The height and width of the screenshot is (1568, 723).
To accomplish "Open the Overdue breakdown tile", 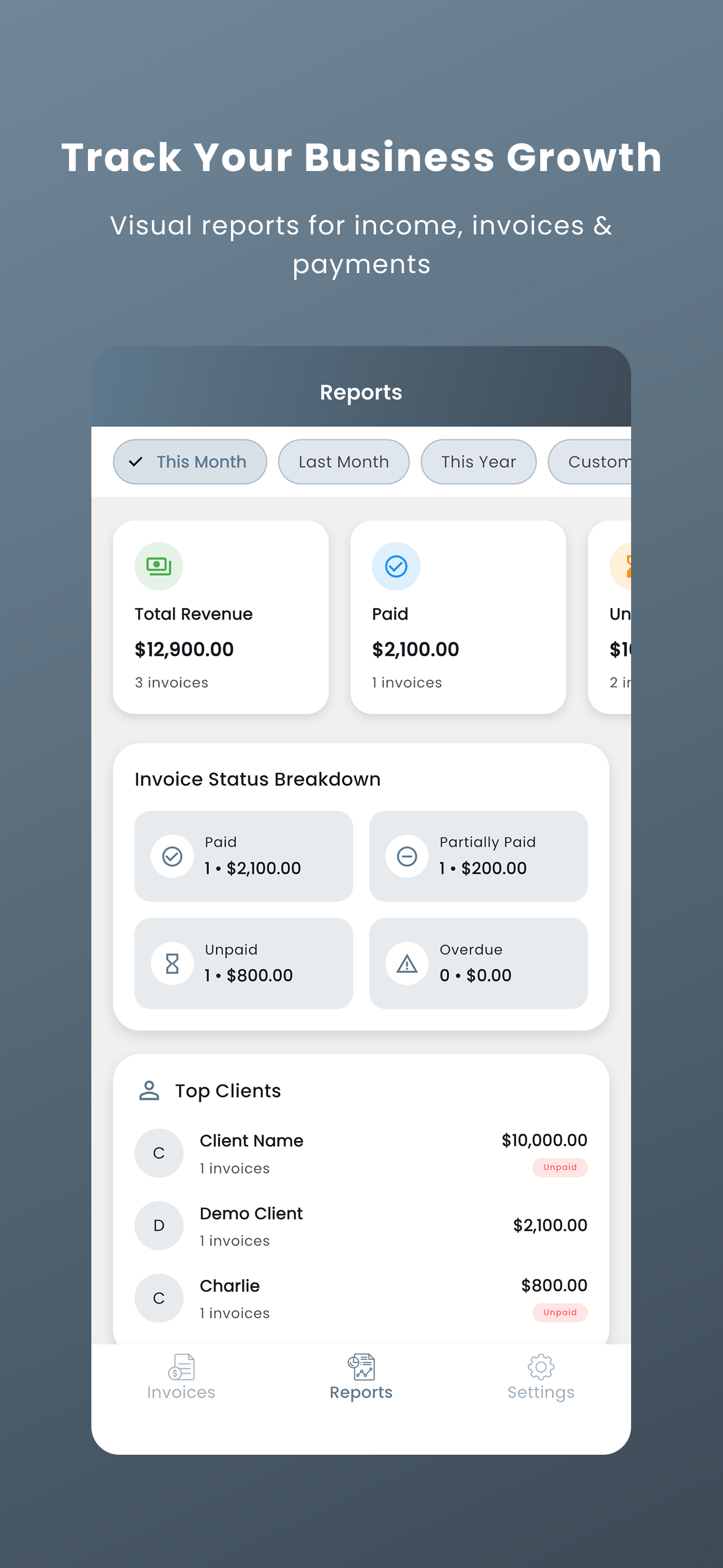I will click(x=478, y=963).
